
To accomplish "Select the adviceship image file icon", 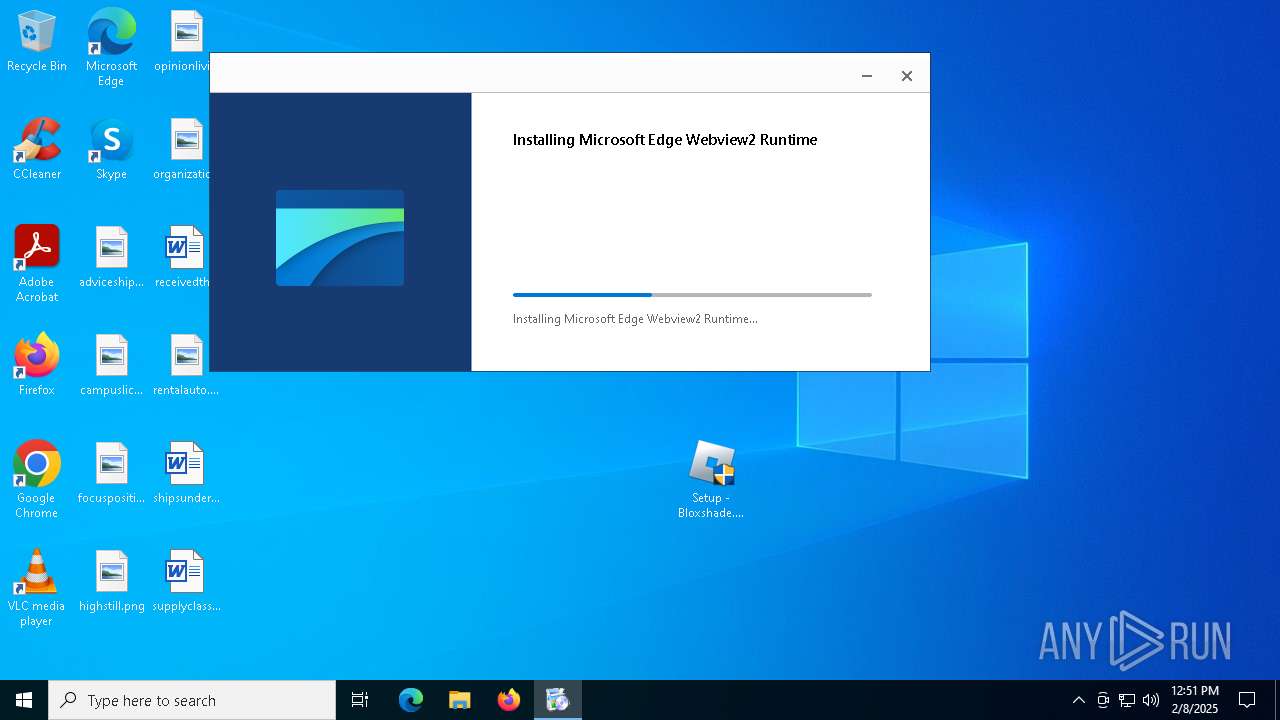I will click(111, 258).
